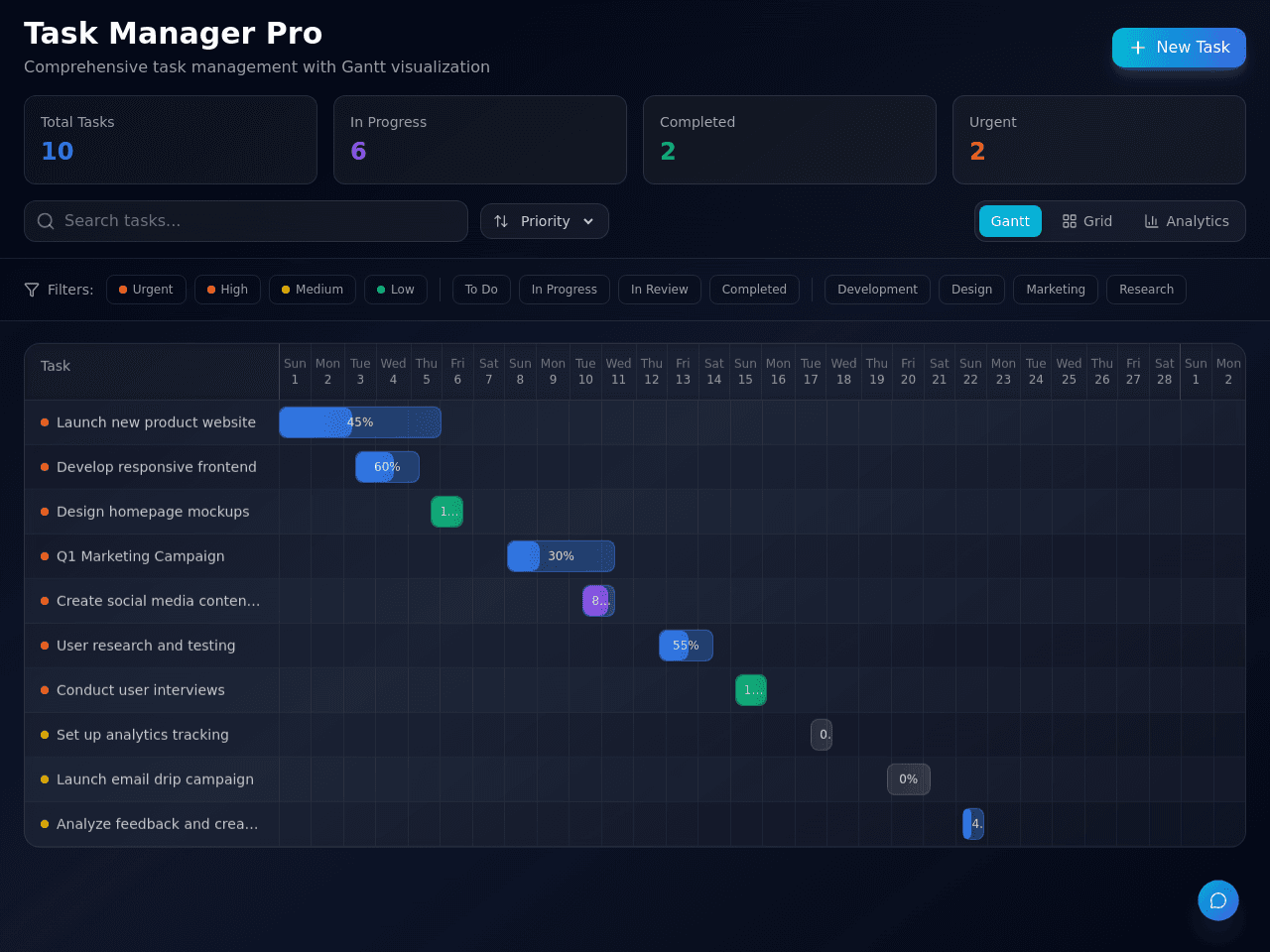Click the In Progress stat card
1270x952 pixels.
pos(480,140)
